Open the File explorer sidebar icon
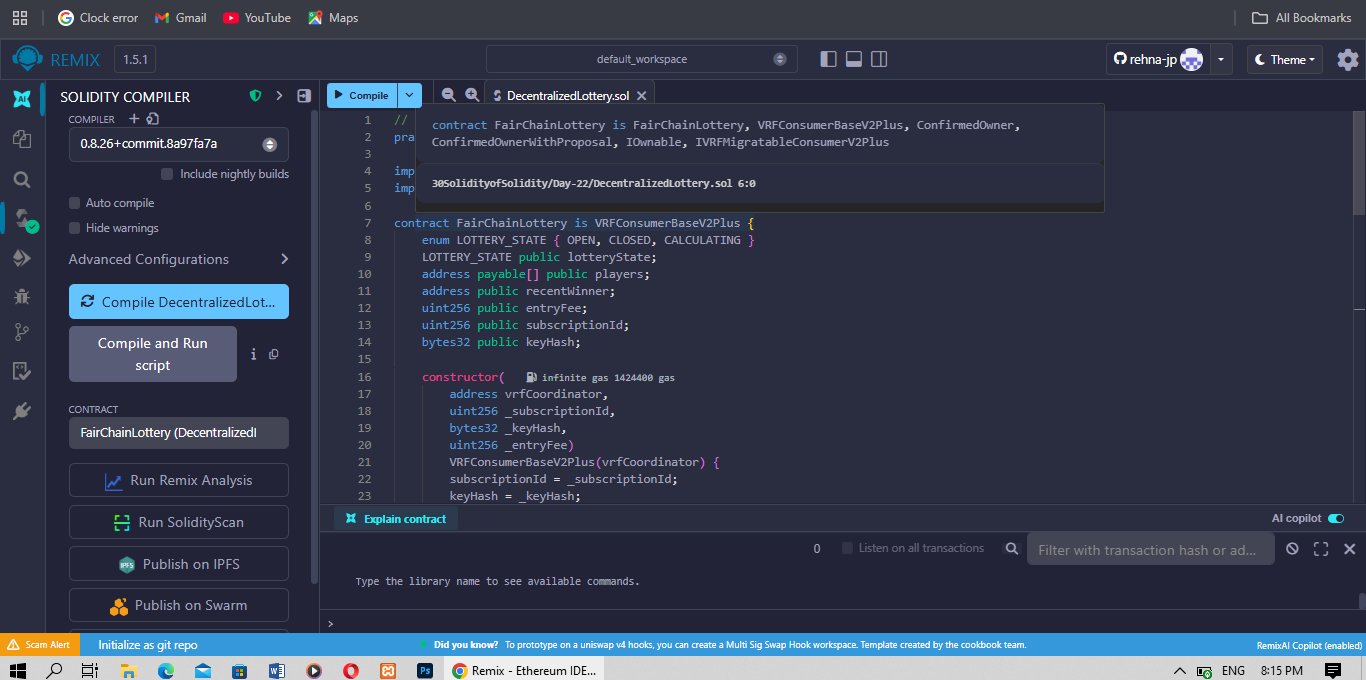The width and height of the screenshot is (1366, 680). 21,139
